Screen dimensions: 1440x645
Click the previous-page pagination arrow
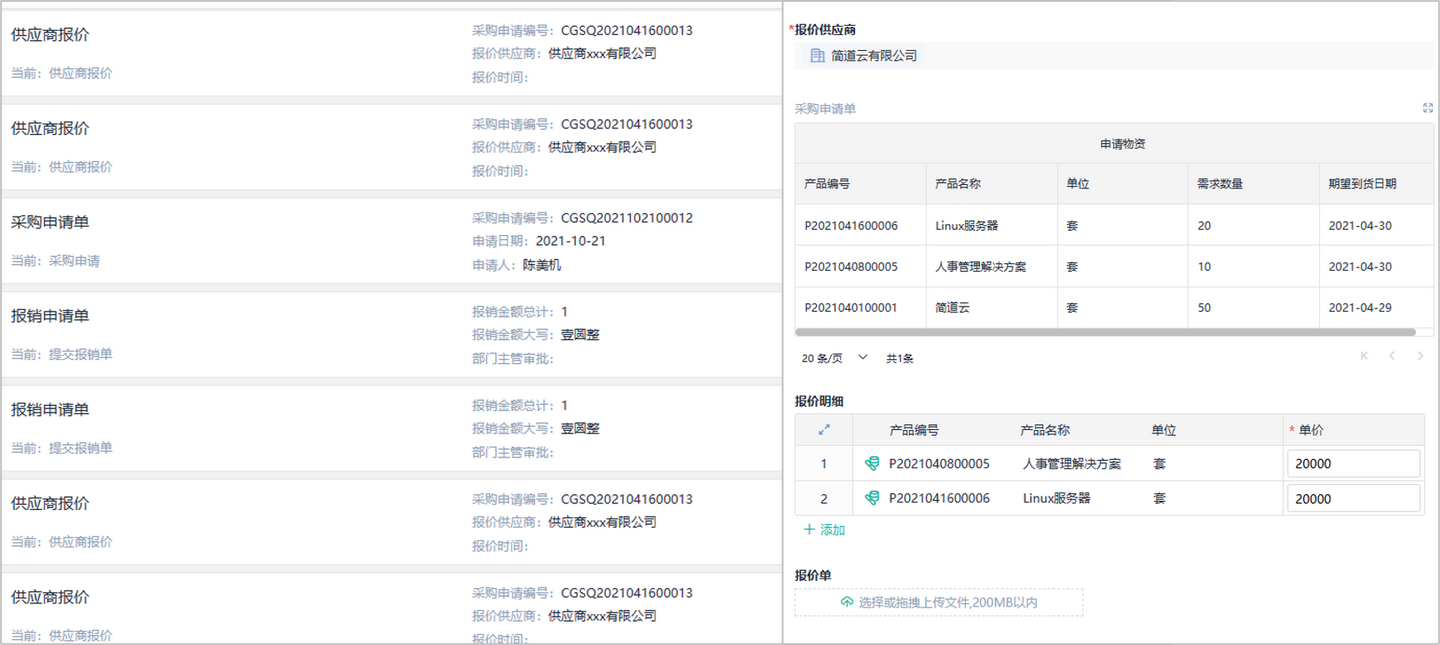(x=1392, y=355)
